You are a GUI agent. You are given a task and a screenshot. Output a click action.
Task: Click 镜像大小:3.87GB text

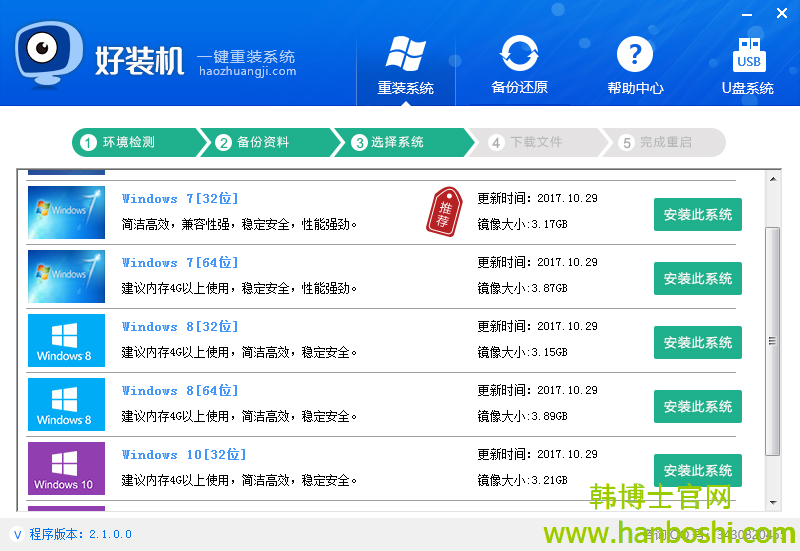(522, 288)
